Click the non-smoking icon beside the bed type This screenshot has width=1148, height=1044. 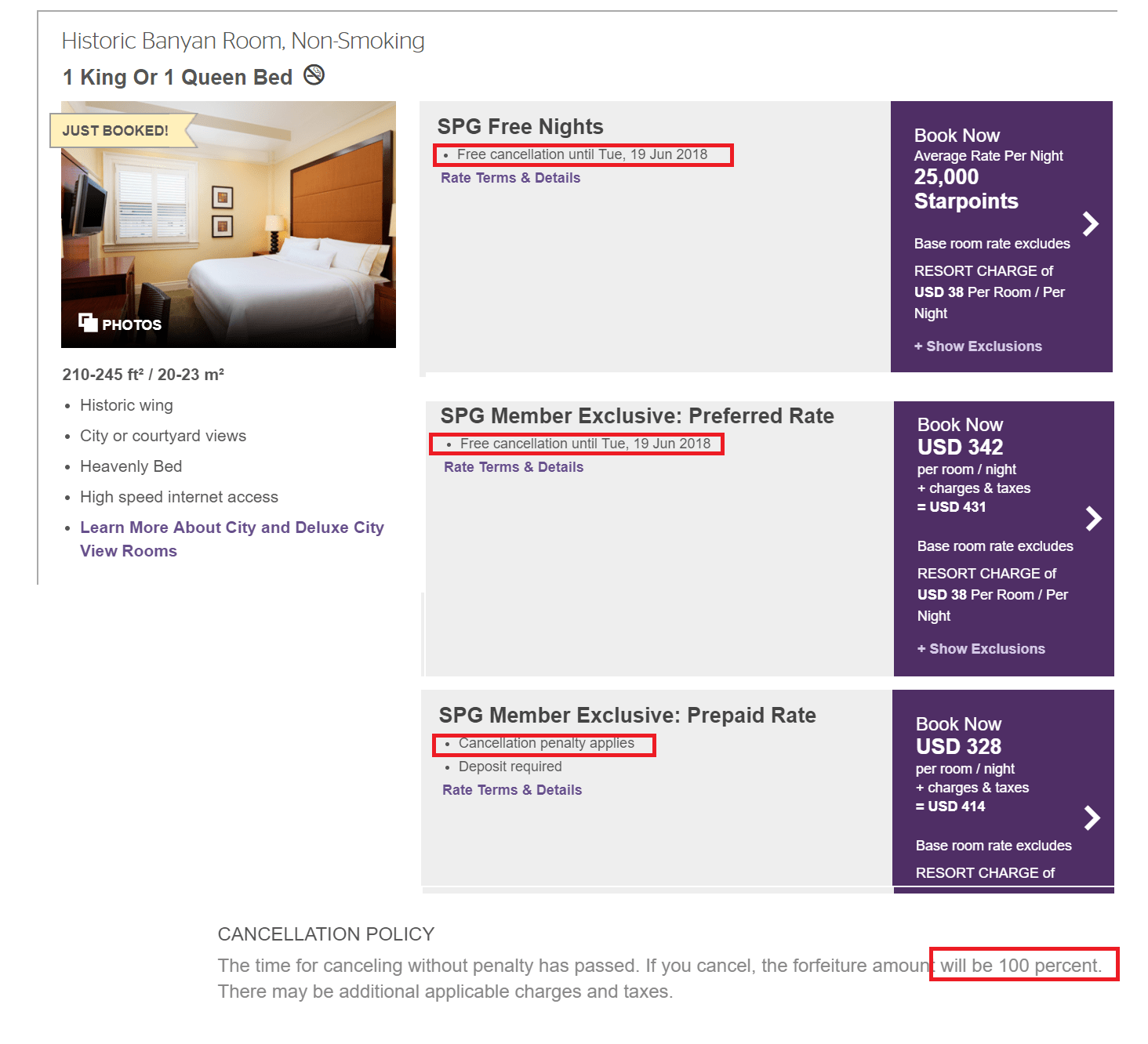314,75
